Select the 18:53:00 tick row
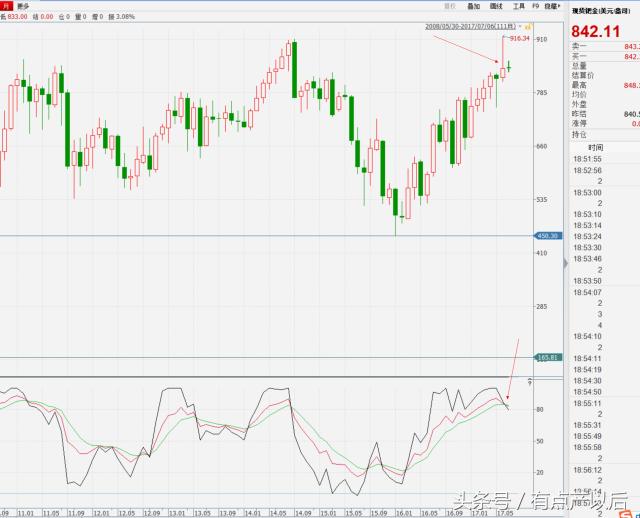This screenshot has height=518, width=640. 605,193
